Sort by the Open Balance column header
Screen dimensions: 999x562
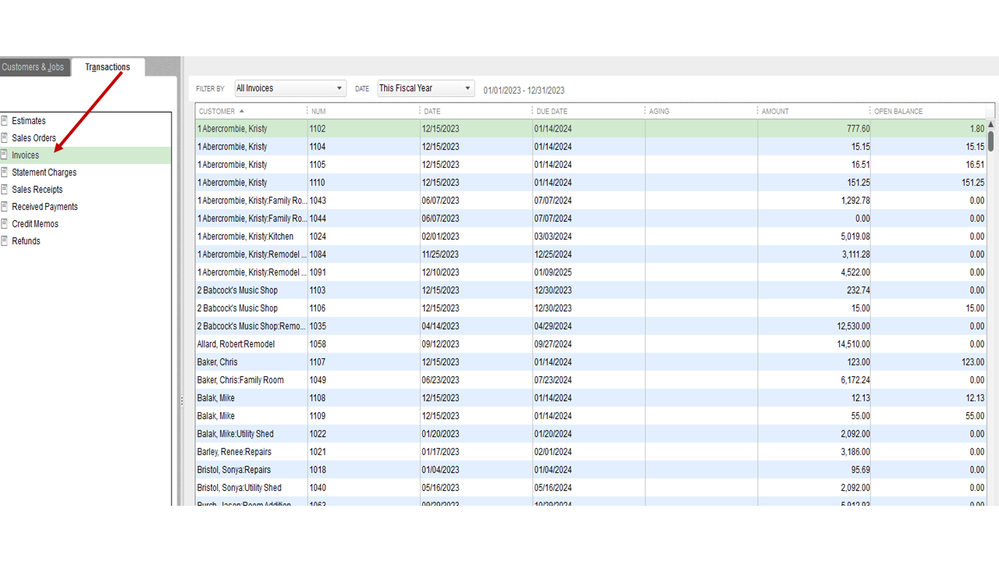point(898,111)
